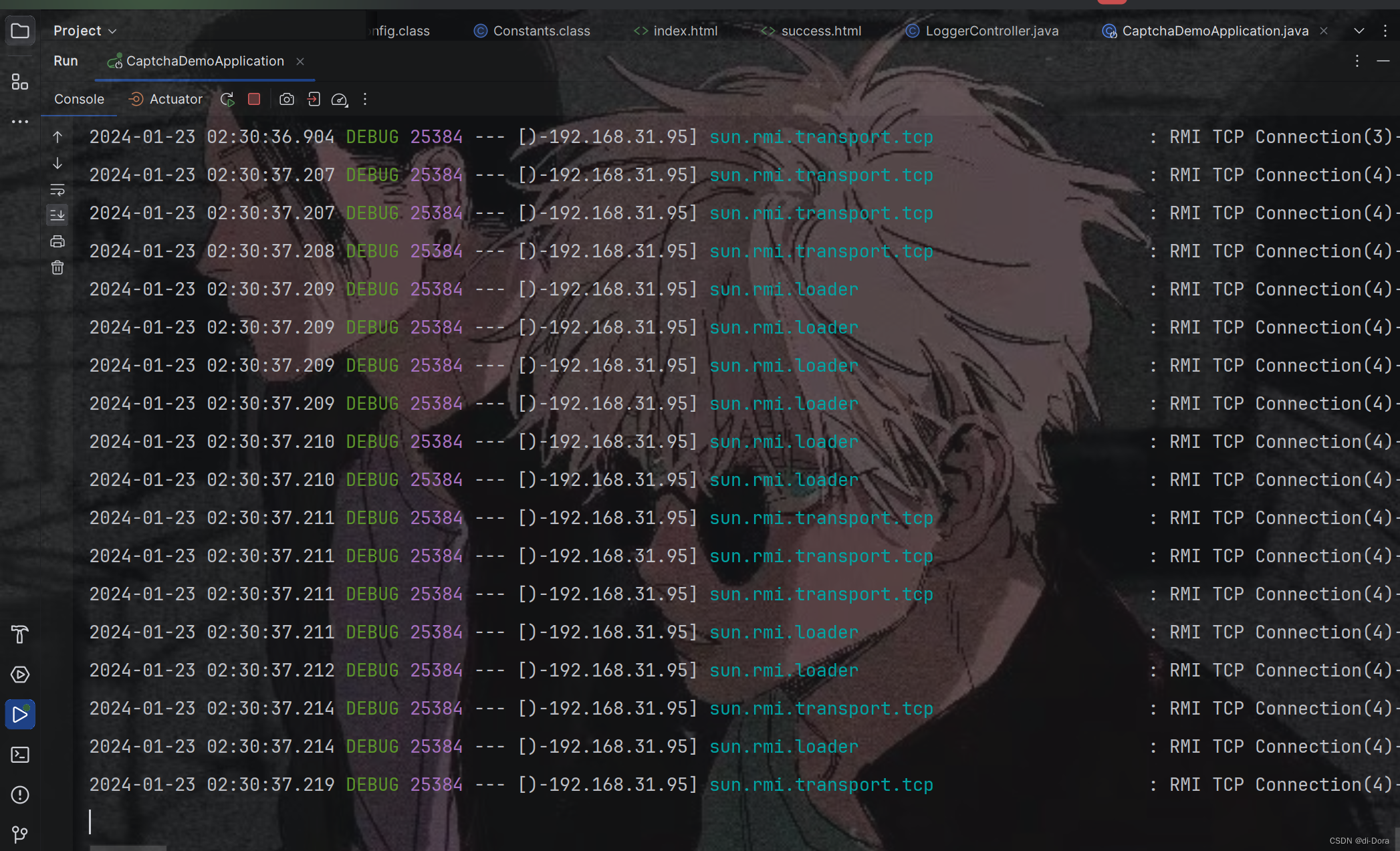Open the Git version control window
1400x851 pixels.
point(20,834)
